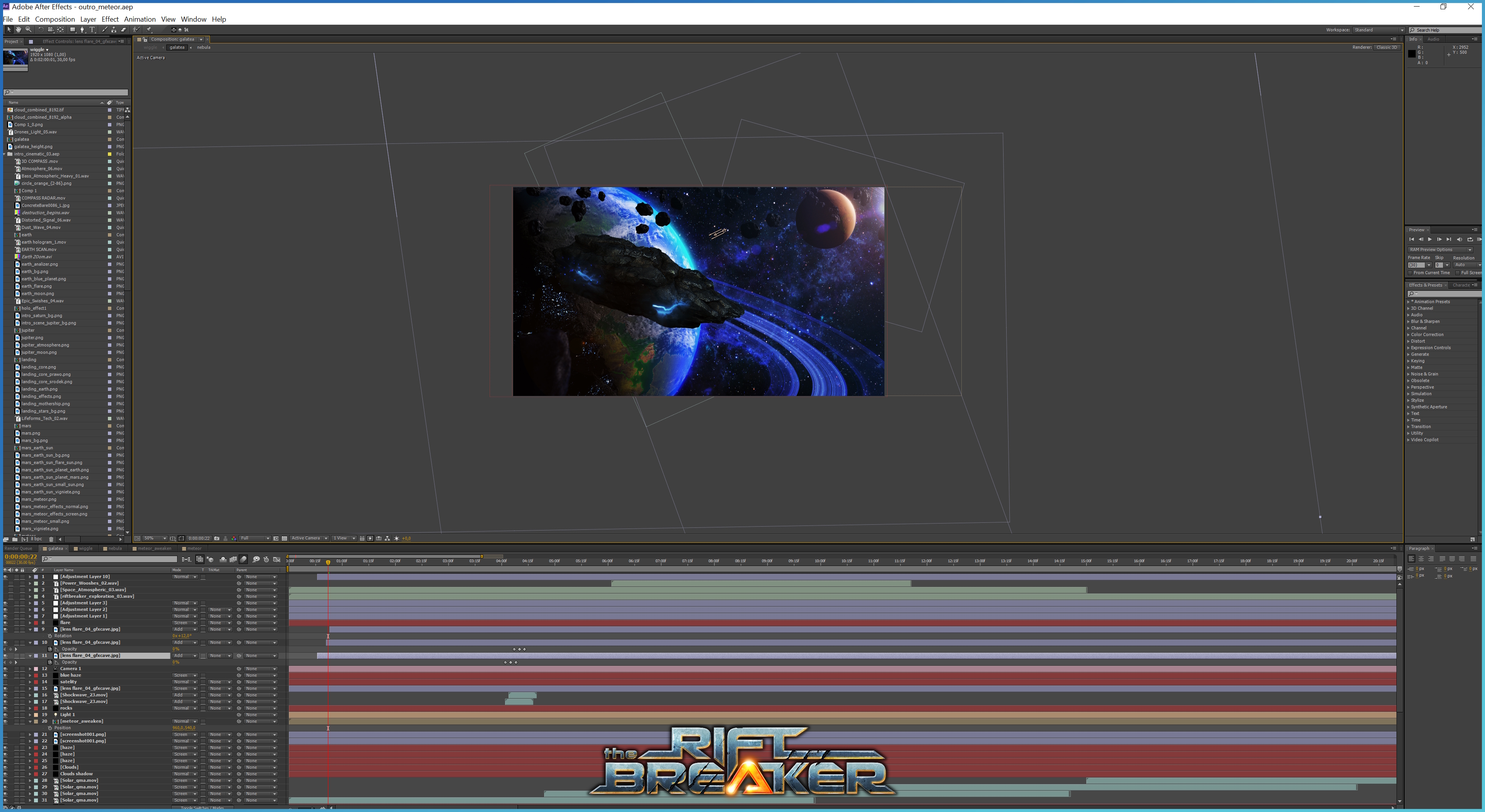Screen dimensions: 1485x812
Task: Open RAM Preview Options dropdown
Action: 1441,250
